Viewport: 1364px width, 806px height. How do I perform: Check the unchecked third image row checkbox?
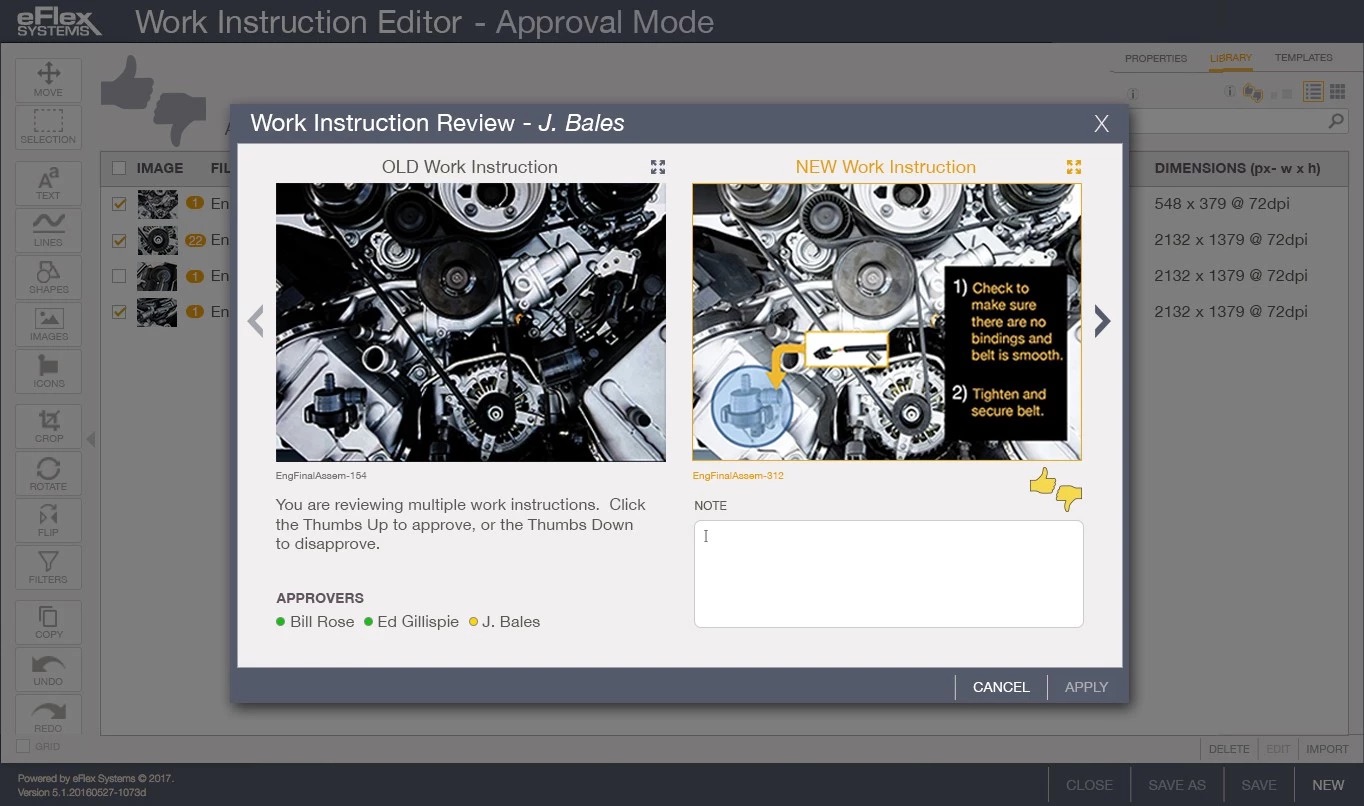tap(119, 276)
